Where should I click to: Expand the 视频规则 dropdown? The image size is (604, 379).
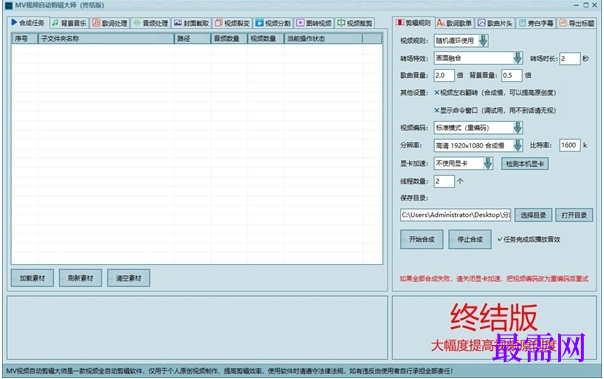point(483,40)
